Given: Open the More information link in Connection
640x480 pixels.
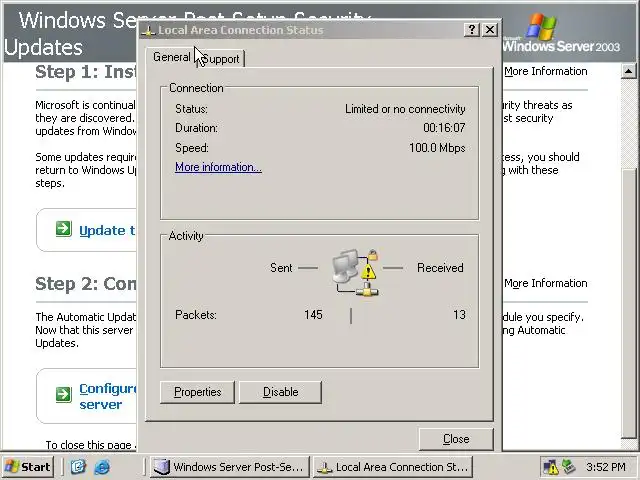Looking at the screenshot, I should 218,167.
